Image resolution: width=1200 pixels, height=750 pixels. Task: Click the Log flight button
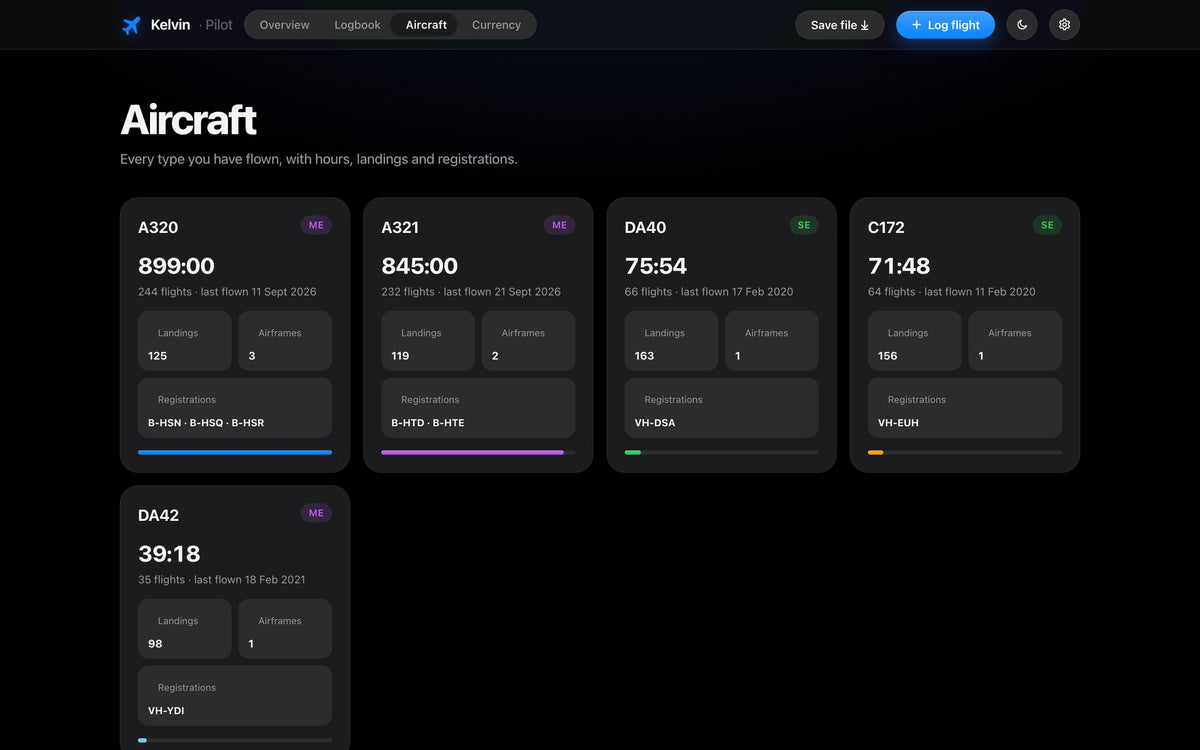click(x=945, y=25)
